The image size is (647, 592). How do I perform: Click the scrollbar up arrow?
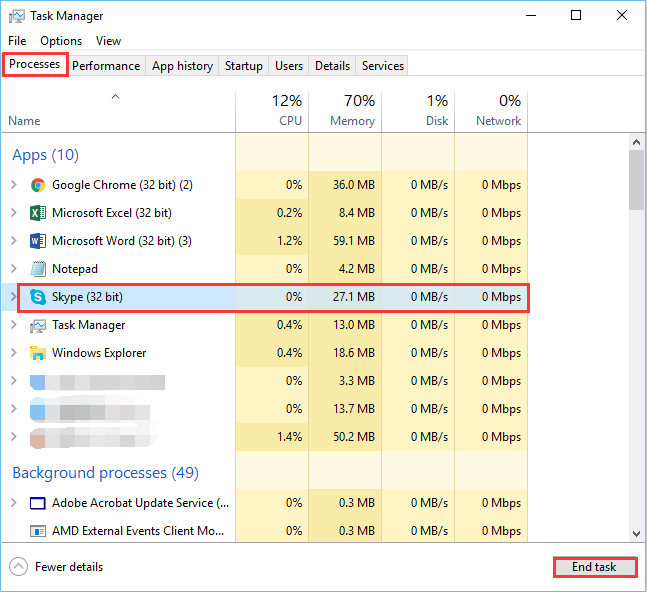[x=636, y=142]
